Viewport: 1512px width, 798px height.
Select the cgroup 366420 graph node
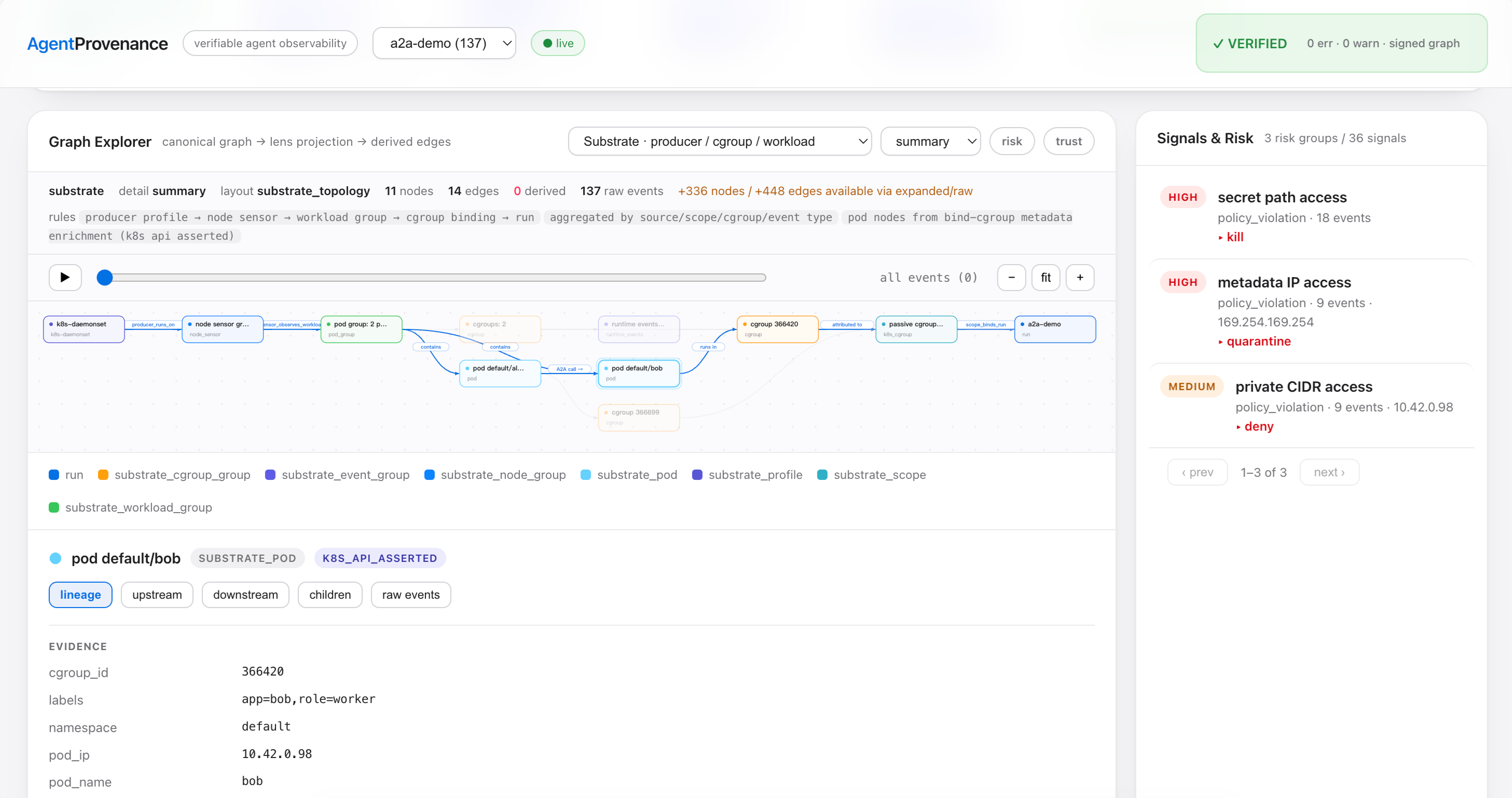[778, 329]
